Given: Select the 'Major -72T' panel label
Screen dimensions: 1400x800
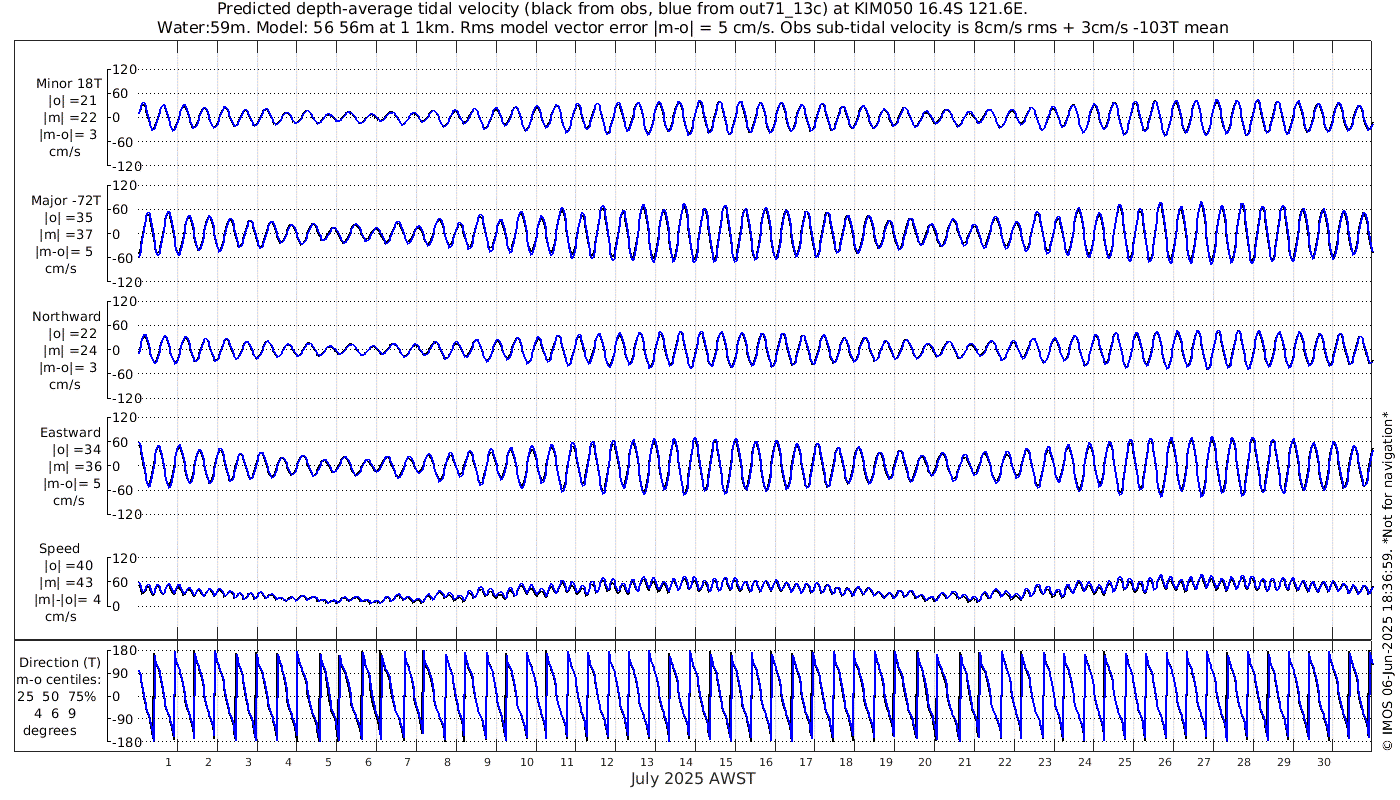Looking at the screenshot, I should [x=66, y=200].
